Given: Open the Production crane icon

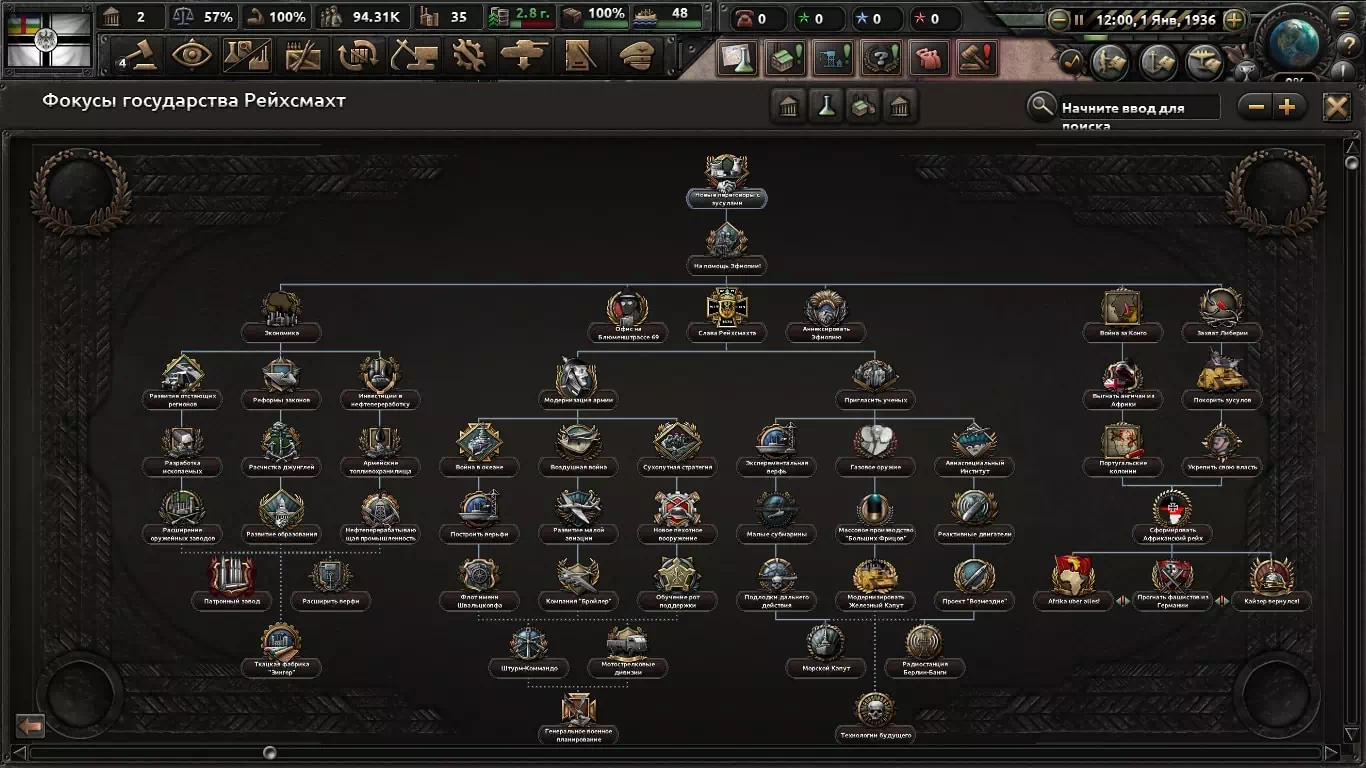Looking at the screenshot, I should point(412,56).
